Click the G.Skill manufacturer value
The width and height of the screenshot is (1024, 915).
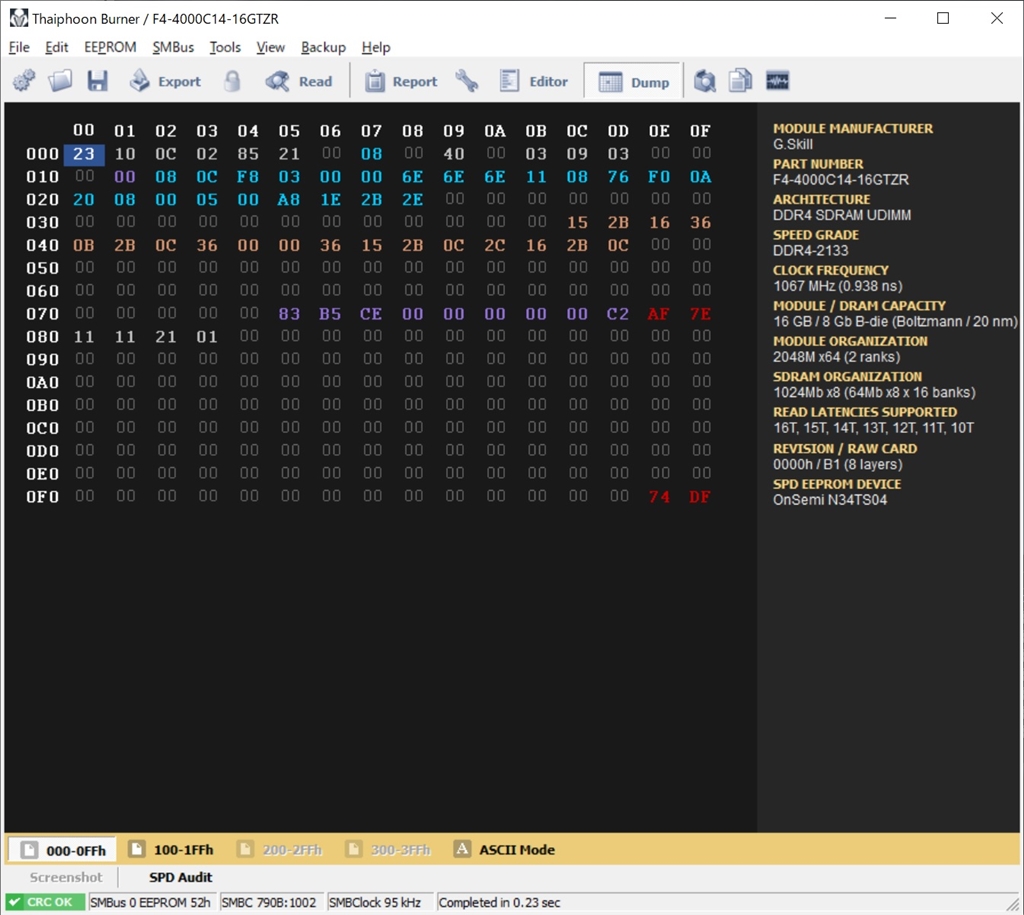[x=793, y=144]
